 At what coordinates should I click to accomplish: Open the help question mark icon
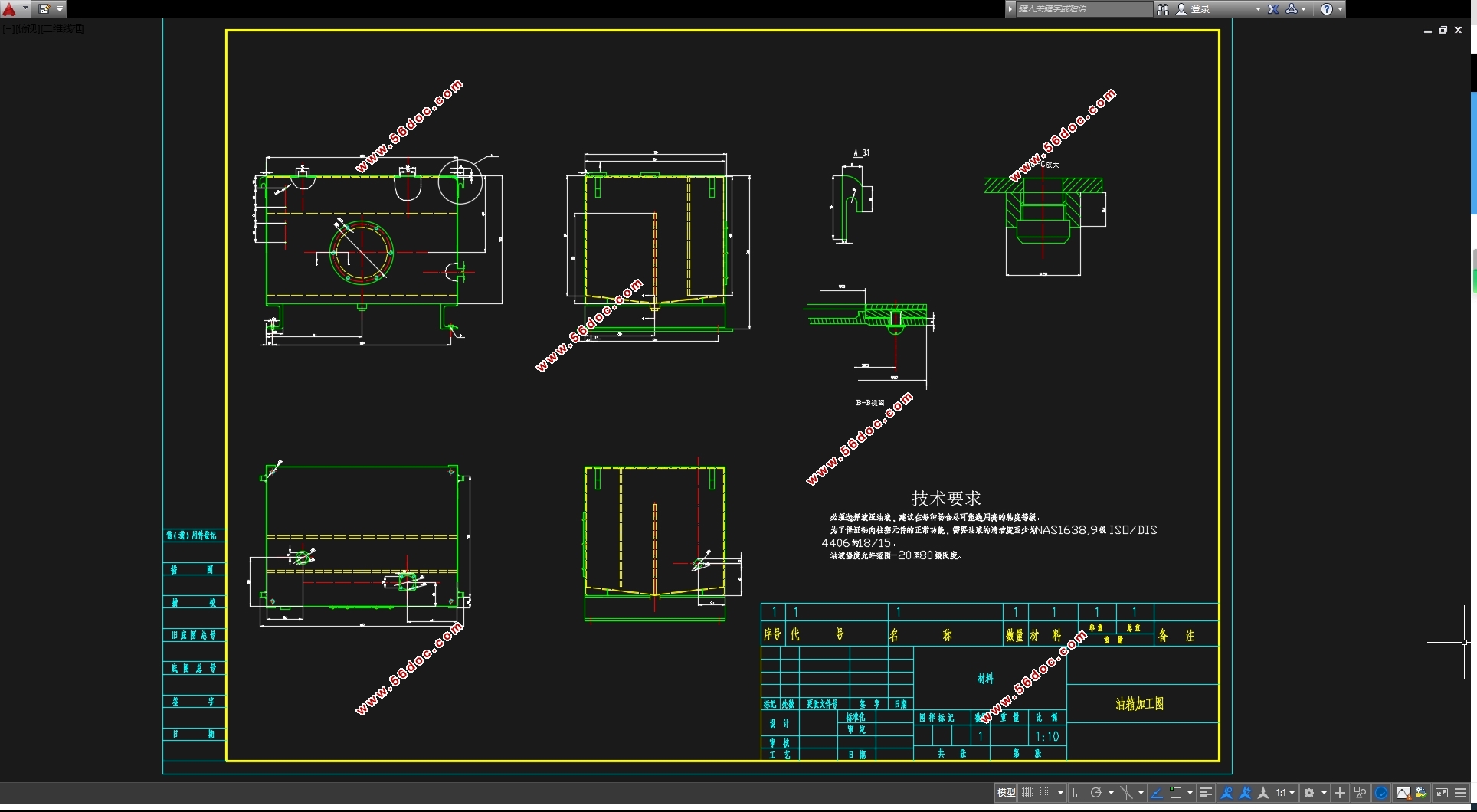tap(1327, 9)
